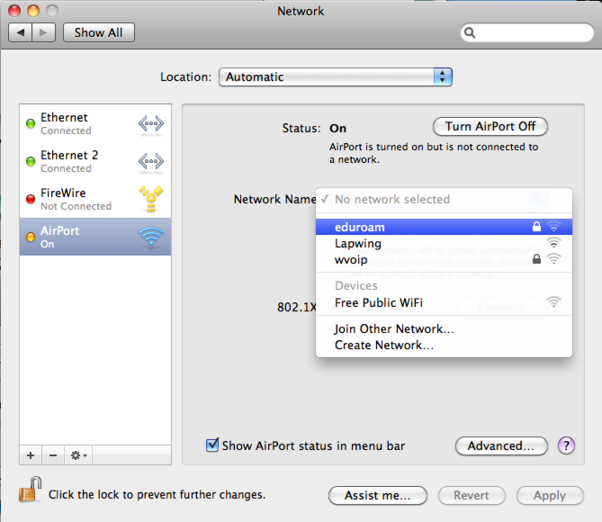Go back with the left arrow button
The image size is (602, 522).
pyautogui.click(x=20, y=33)
